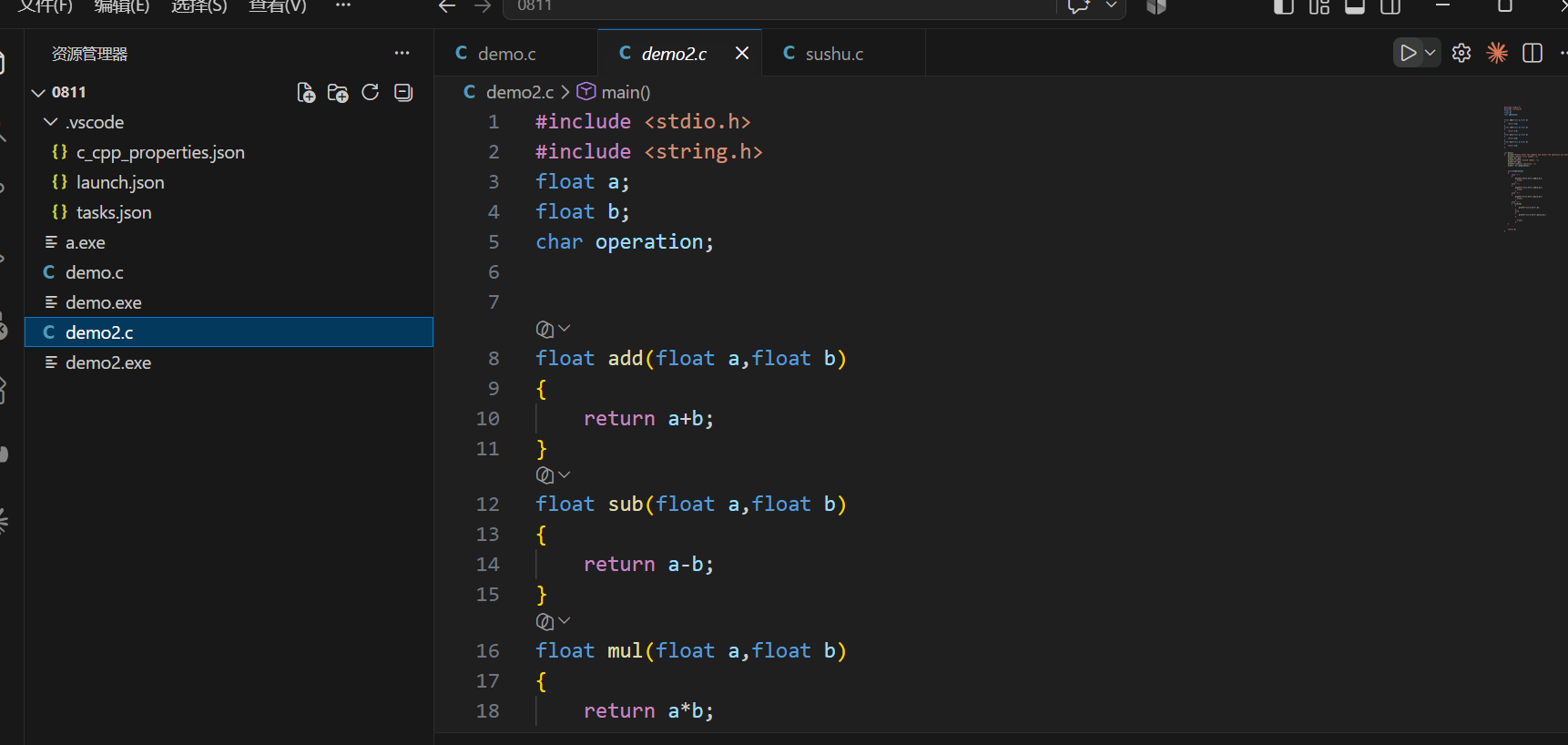Open explorer panel more actions menu
The height and width of the screenshot is (745, 1568).
[402, 53]
